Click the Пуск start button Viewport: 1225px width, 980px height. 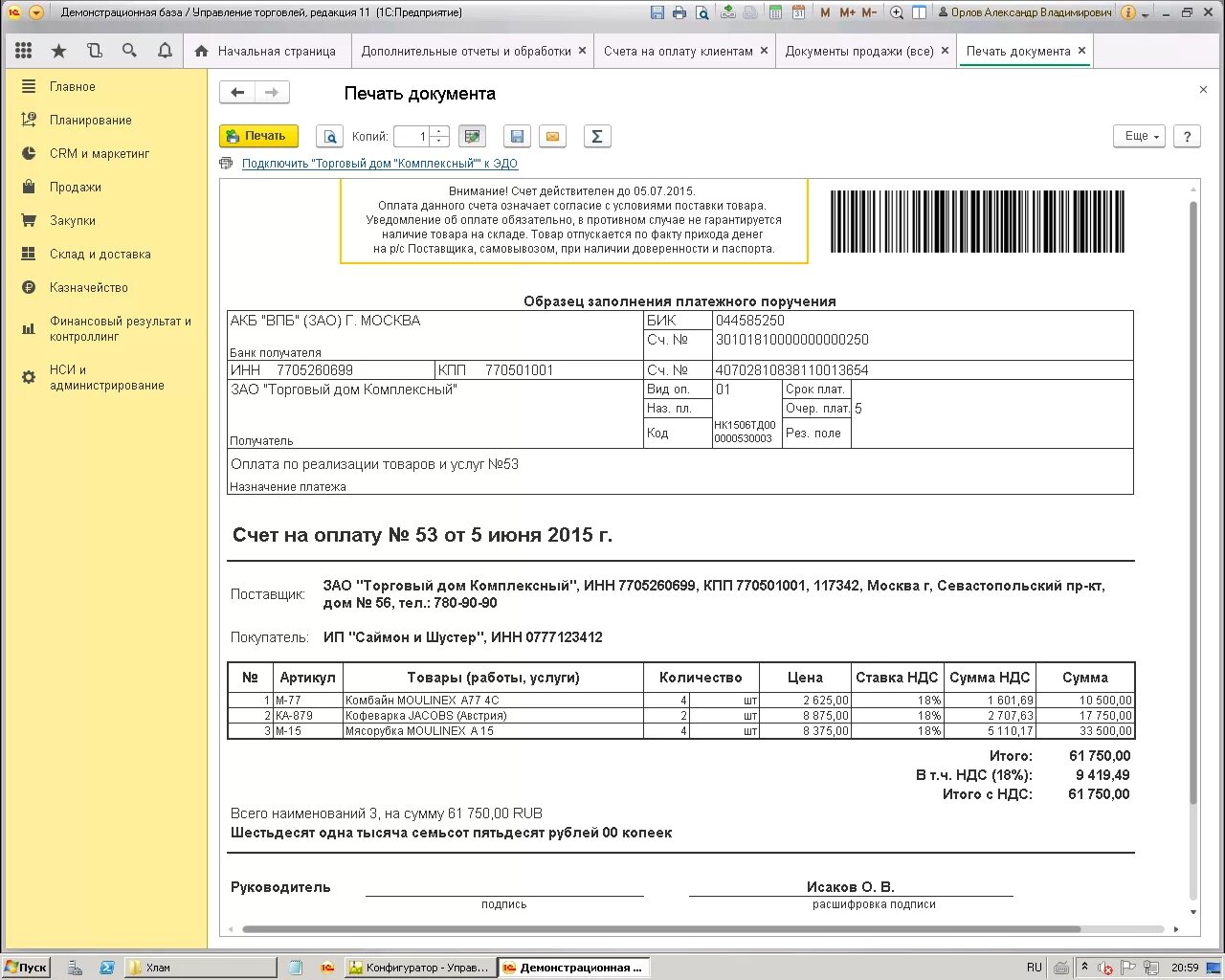coord(26,968)
